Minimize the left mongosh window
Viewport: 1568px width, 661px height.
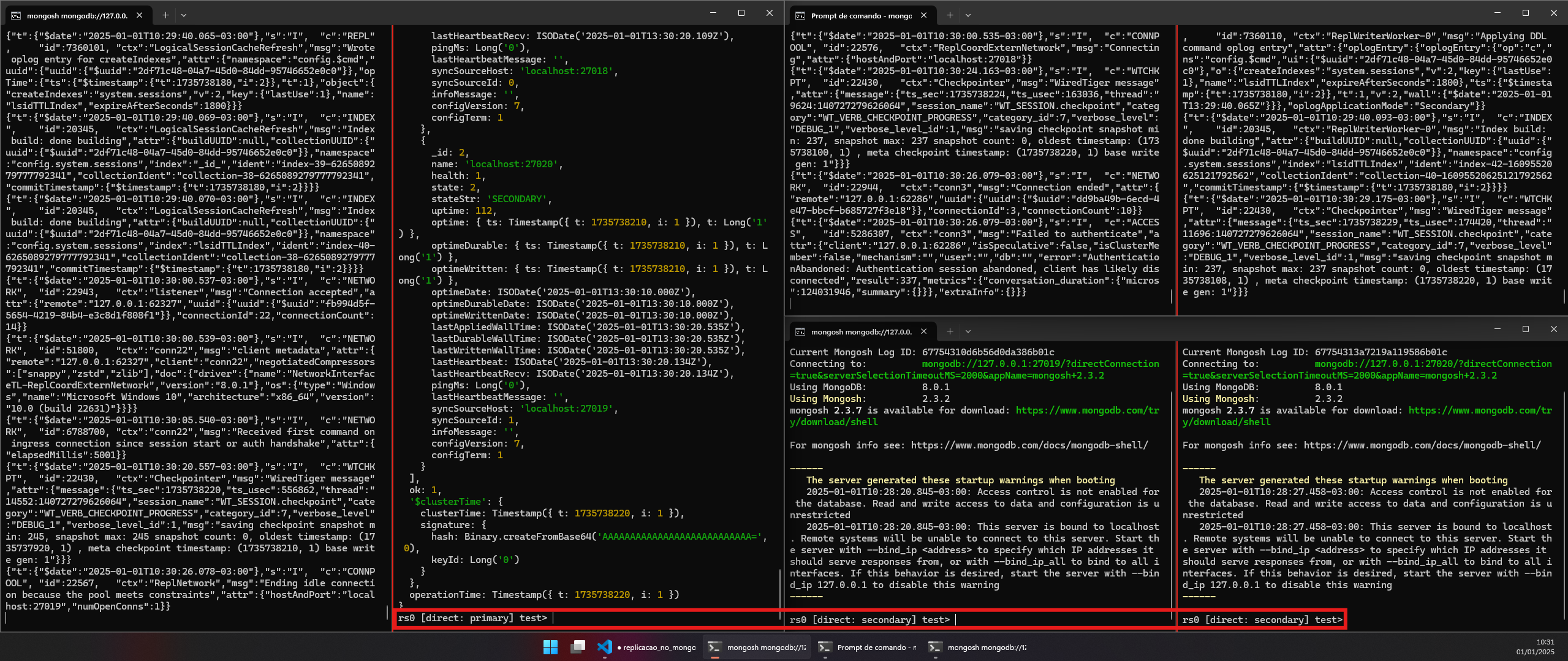click(713, 13)
